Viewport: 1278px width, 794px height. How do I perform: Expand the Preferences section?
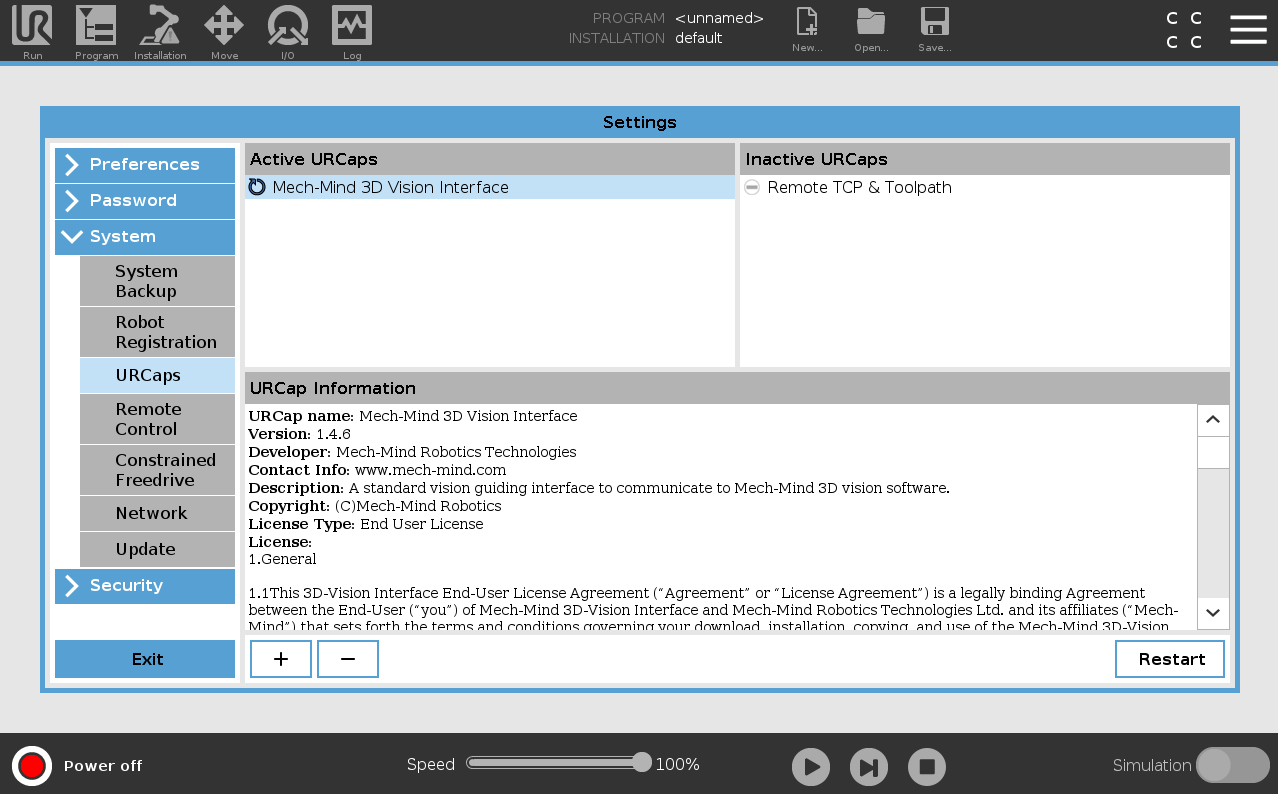coord(145,165)
